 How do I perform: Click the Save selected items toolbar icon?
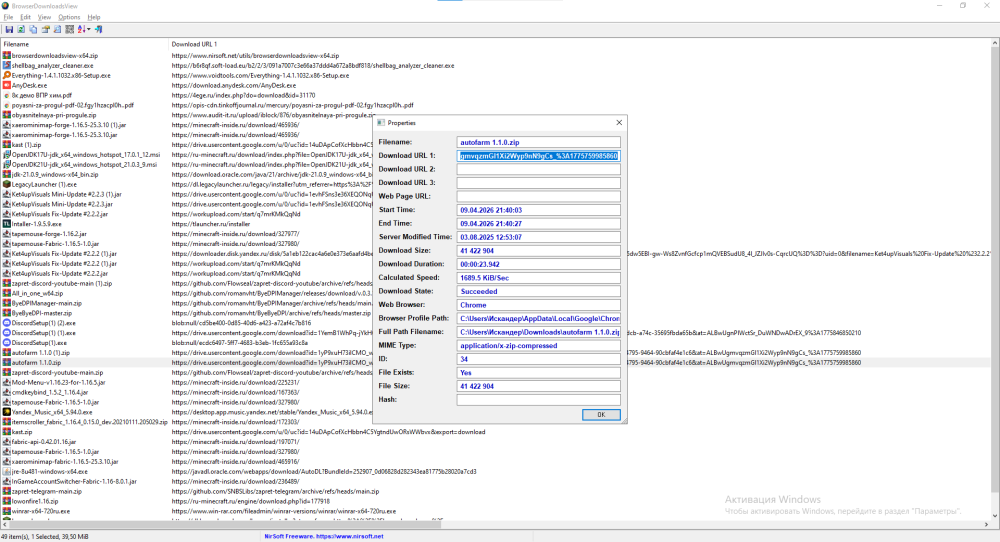coord(9,29)
